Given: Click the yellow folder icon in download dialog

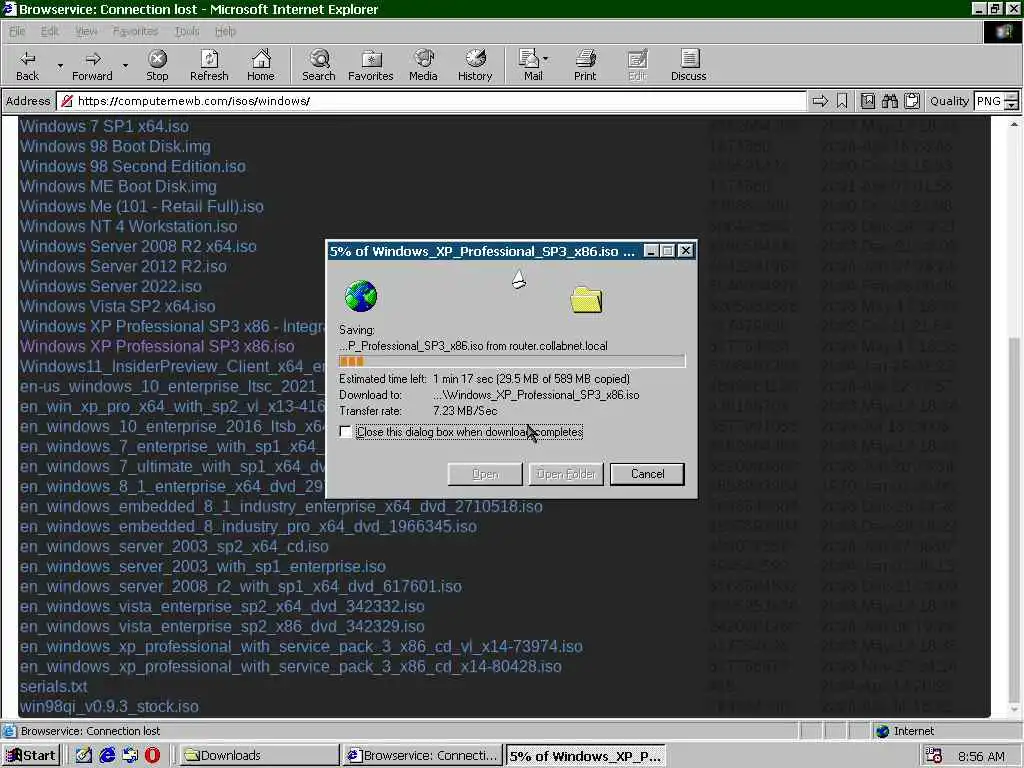Looking at the screenshot, I should 586,300.
